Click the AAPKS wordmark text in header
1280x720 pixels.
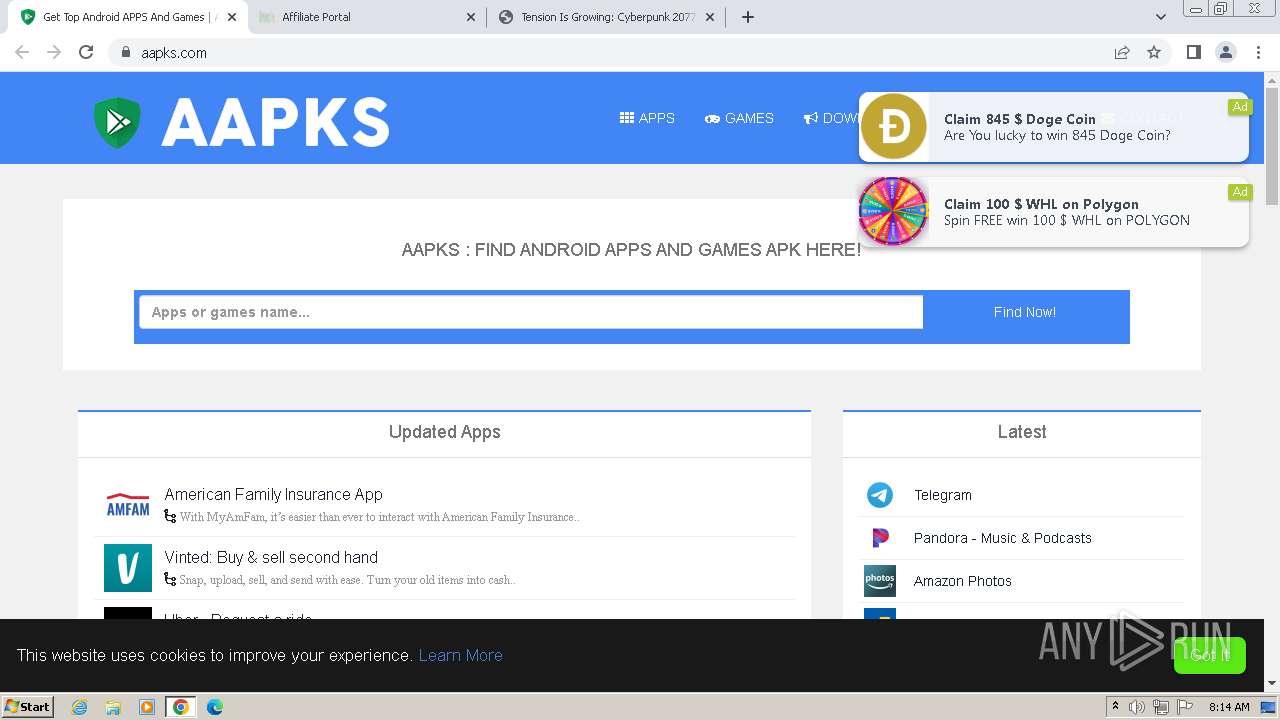[275, 122]
